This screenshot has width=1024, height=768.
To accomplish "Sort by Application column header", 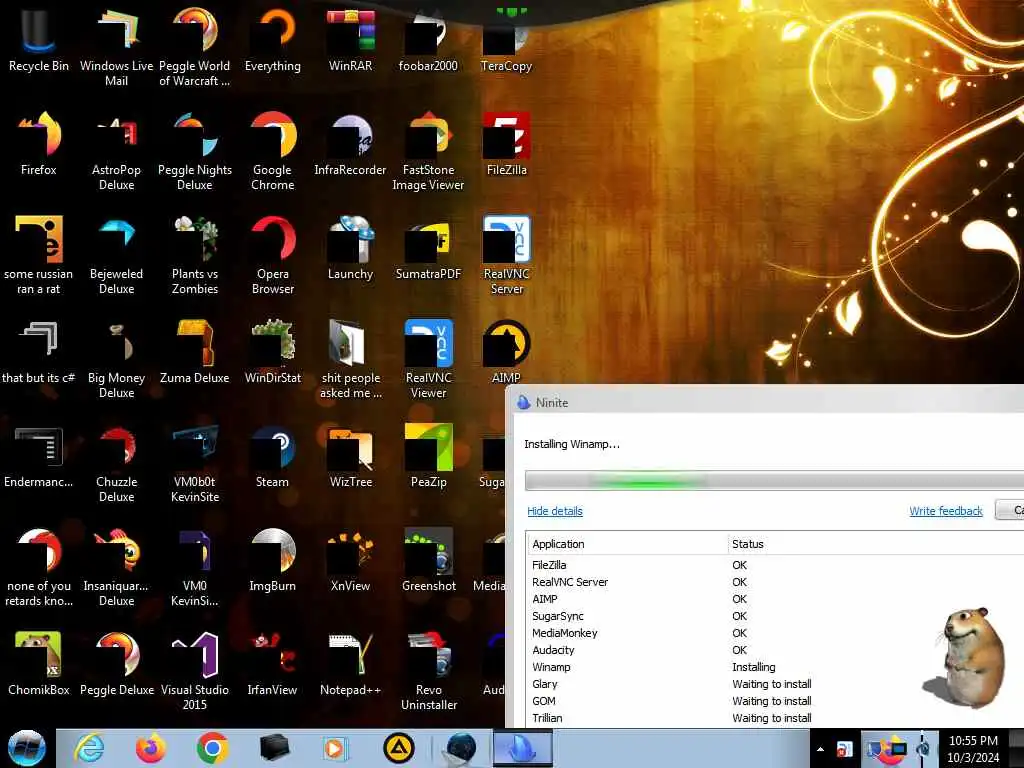I will point(627,543).
